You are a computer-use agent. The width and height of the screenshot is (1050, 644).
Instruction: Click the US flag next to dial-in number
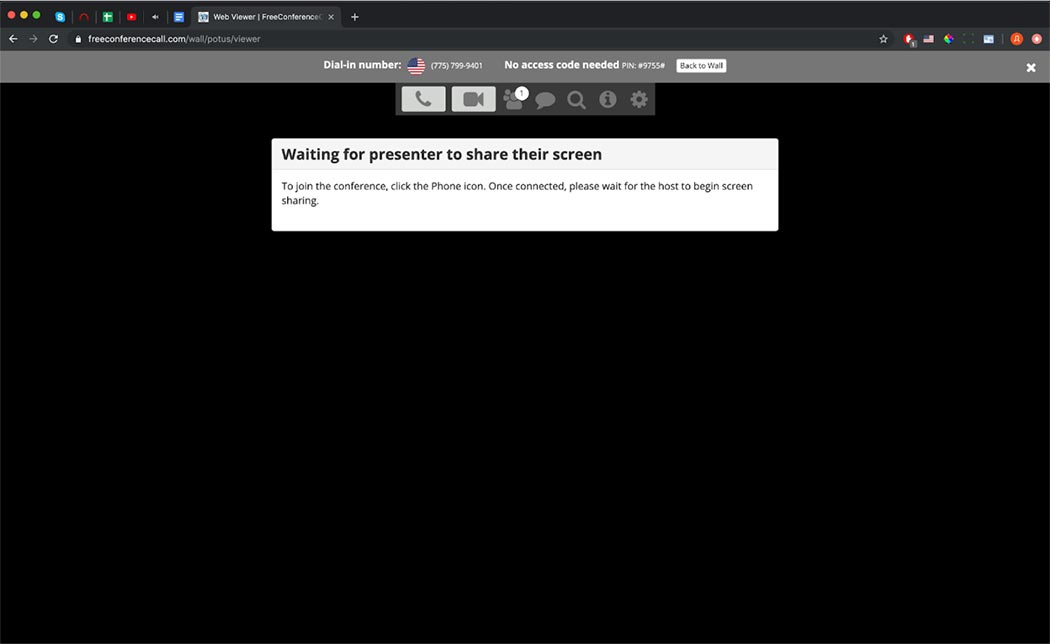tap(415, 64)
